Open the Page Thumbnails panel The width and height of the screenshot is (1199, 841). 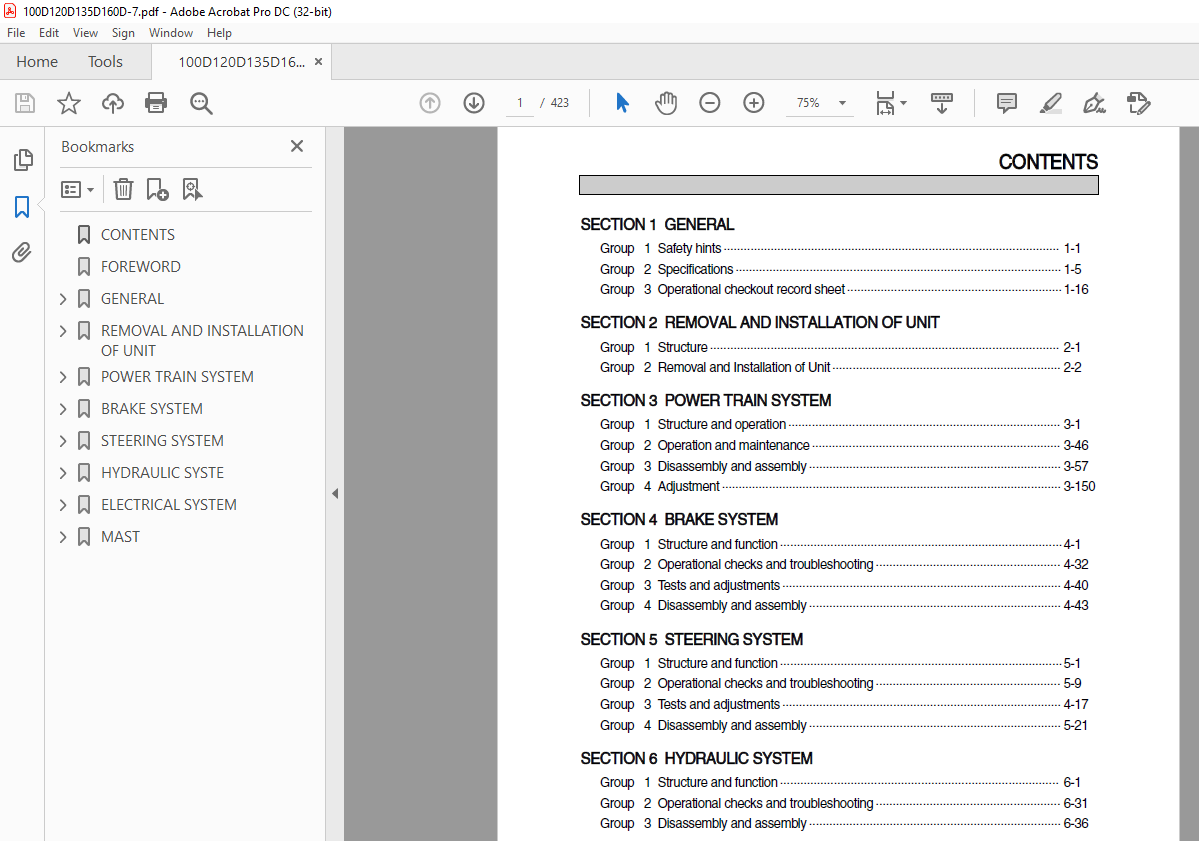click(23, 160)
